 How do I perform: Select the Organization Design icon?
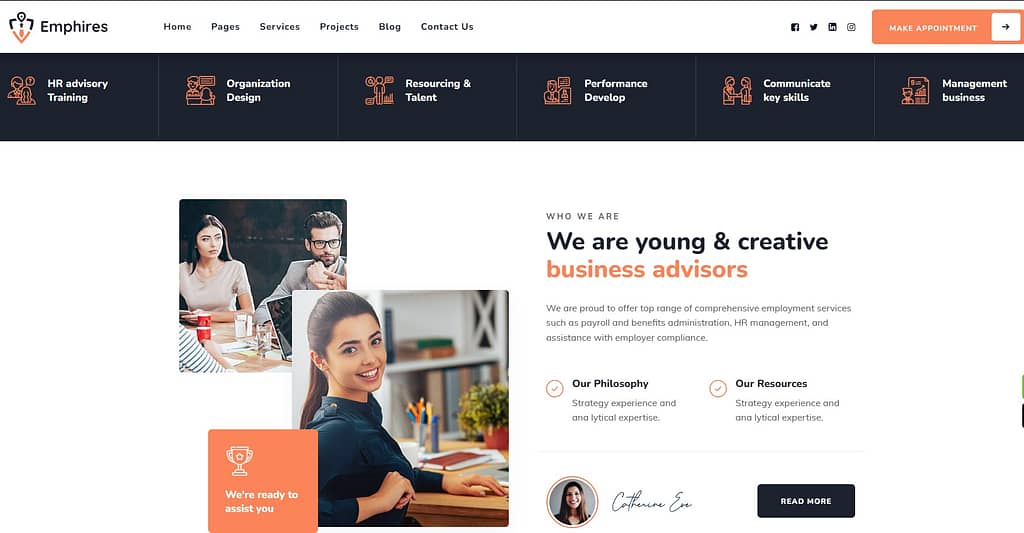200,90
